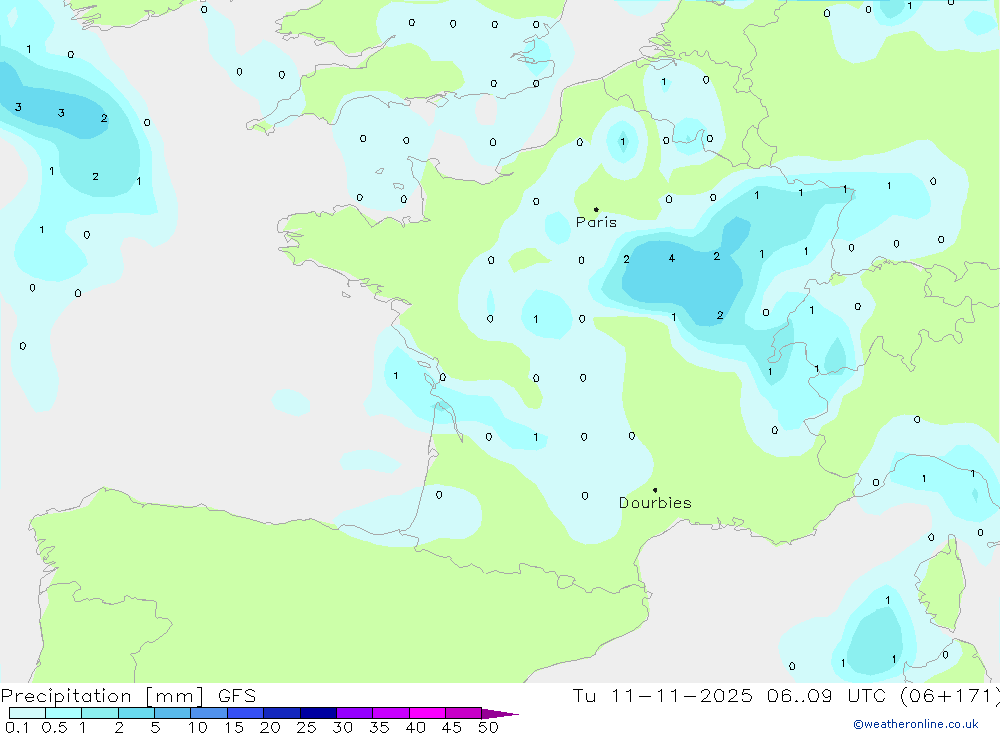Select the Precipitation [mm] GFS title
The height and width of the screenshot is (733, 1000).
128,695
